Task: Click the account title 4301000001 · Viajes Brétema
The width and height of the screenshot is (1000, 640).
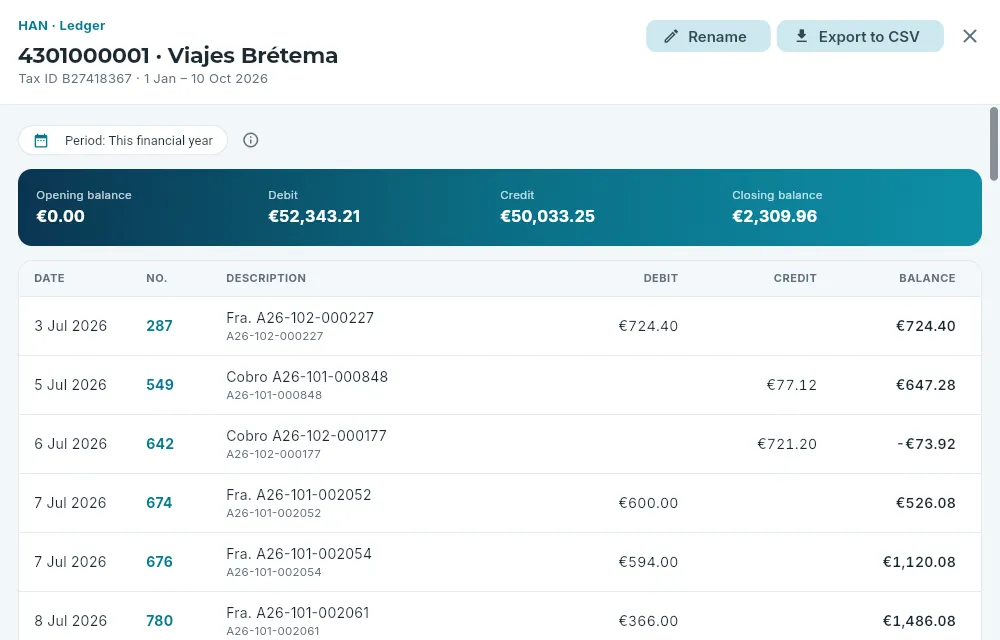Action: pos(178,55)
